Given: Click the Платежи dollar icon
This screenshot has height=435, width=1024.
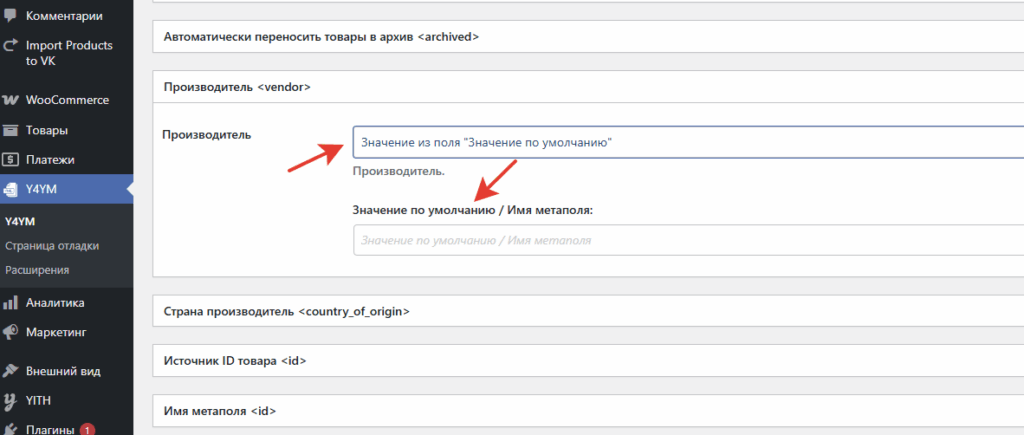Looking at the screenshot, I should tap(11, 159).
